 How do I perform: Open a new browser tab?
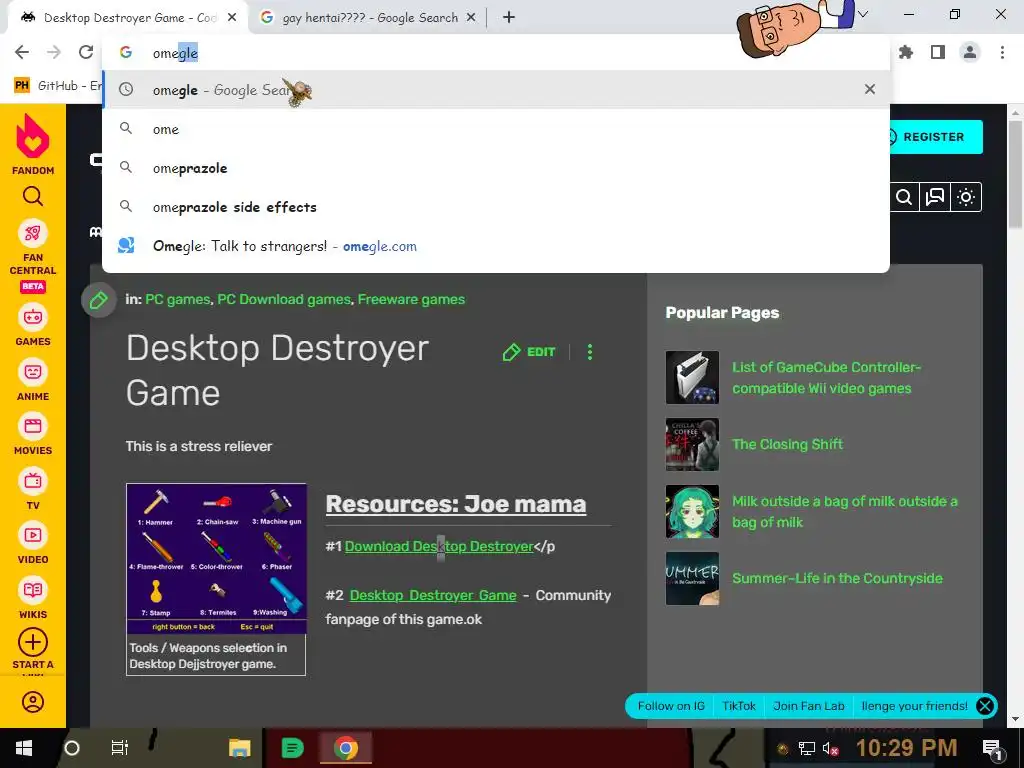509,18
